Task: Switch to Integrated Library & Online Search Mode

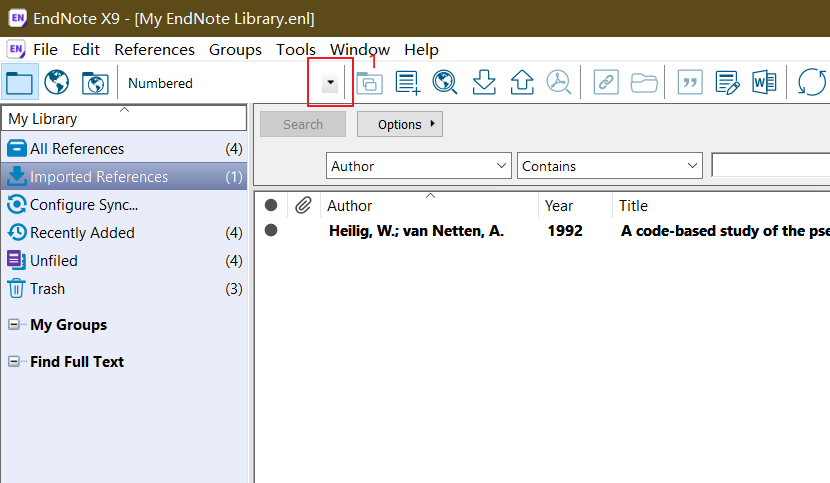Action: click(x=95, y=83)
